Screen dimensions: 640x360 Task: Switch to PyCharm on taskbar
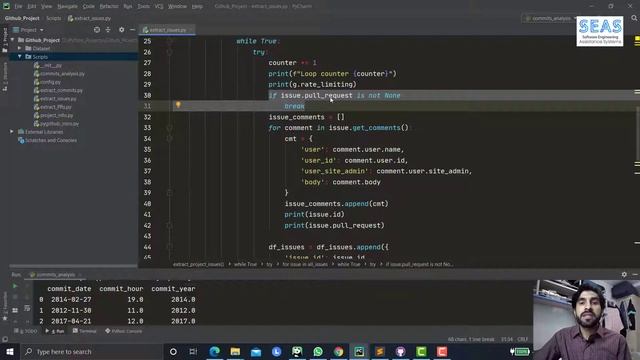[359, 351]
